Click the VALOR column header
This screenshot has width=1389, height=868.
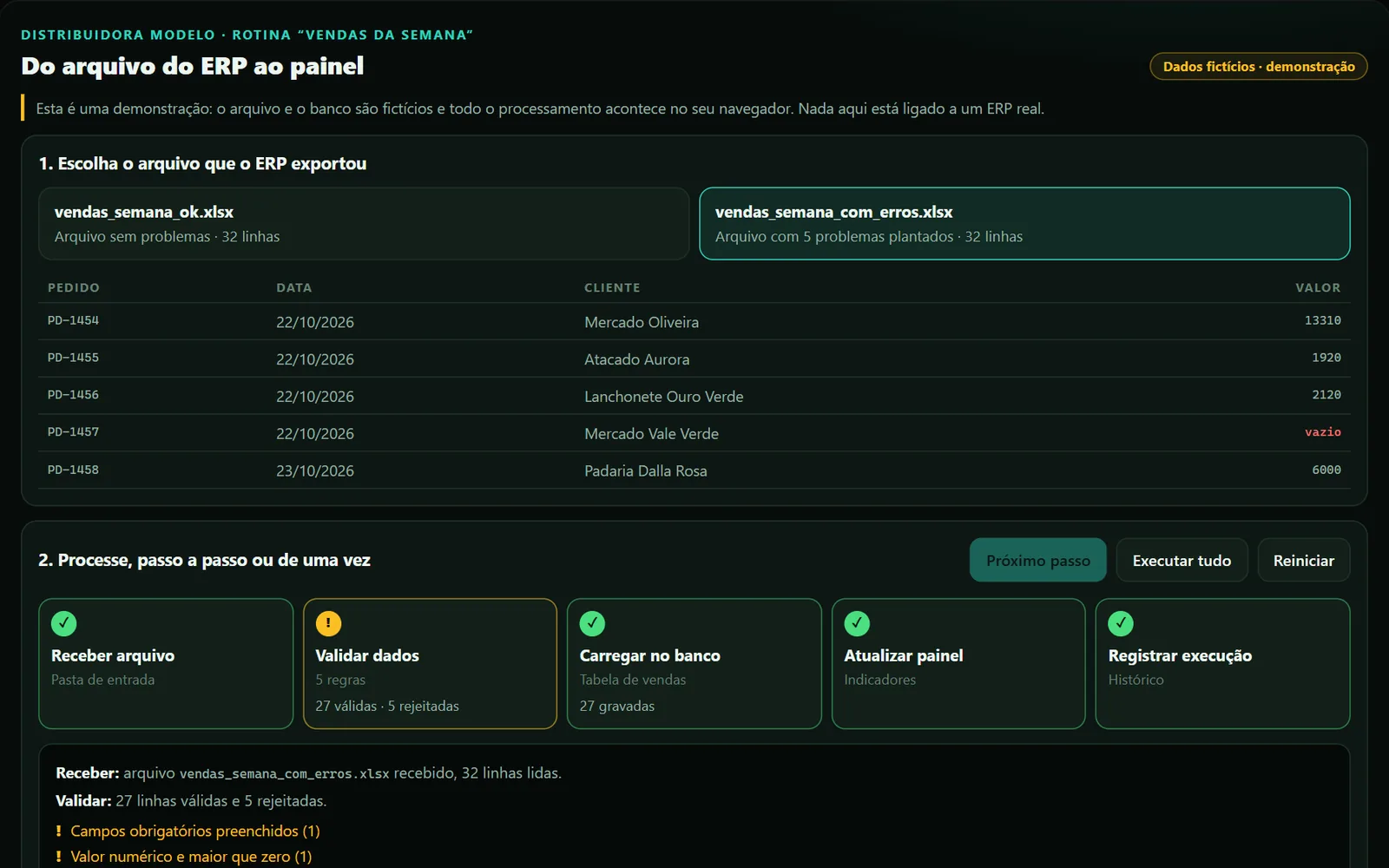coord(1318,287)
